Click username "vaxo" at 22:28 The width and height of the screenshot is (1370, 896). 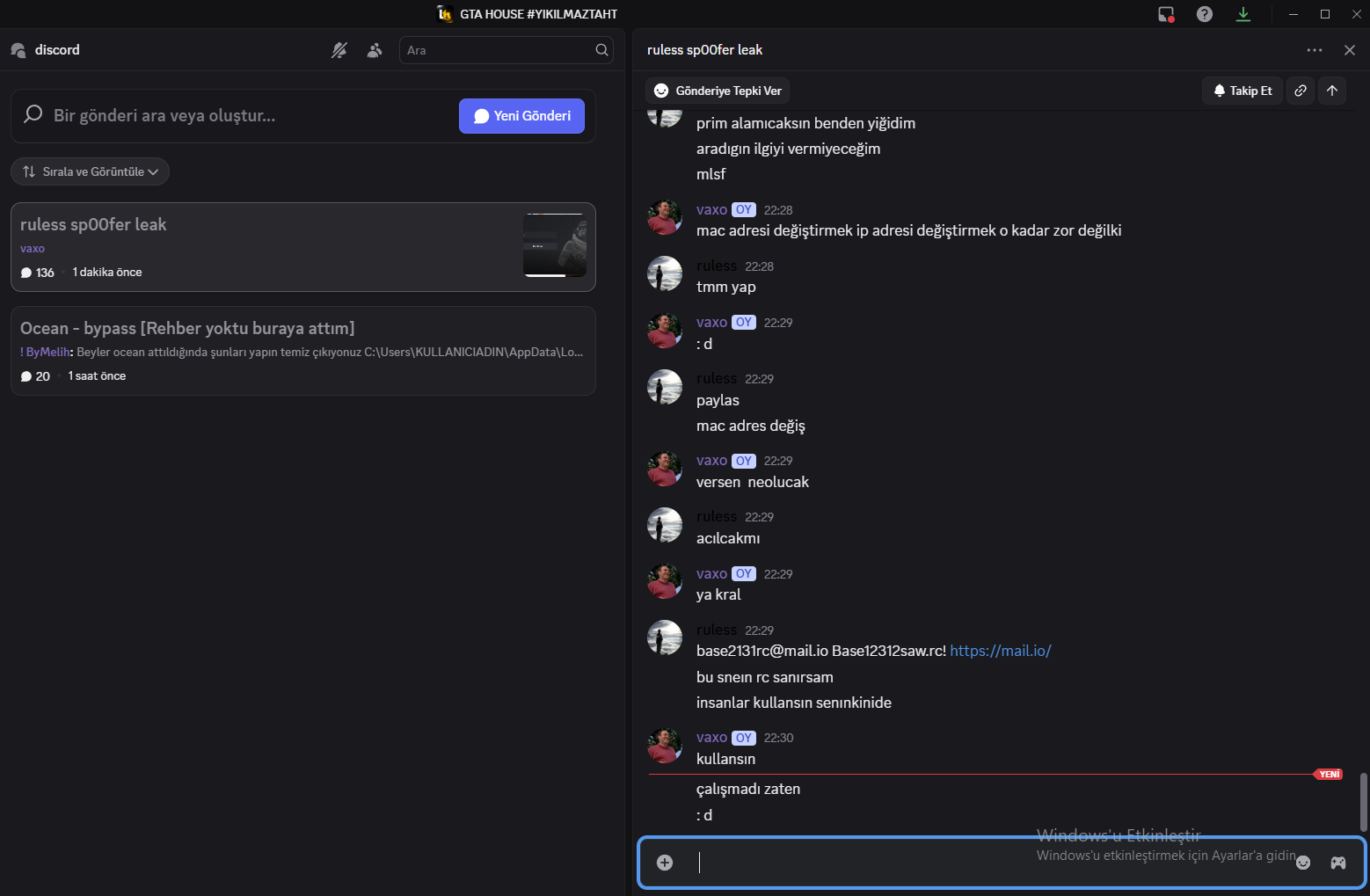click(x=711, y=209)
